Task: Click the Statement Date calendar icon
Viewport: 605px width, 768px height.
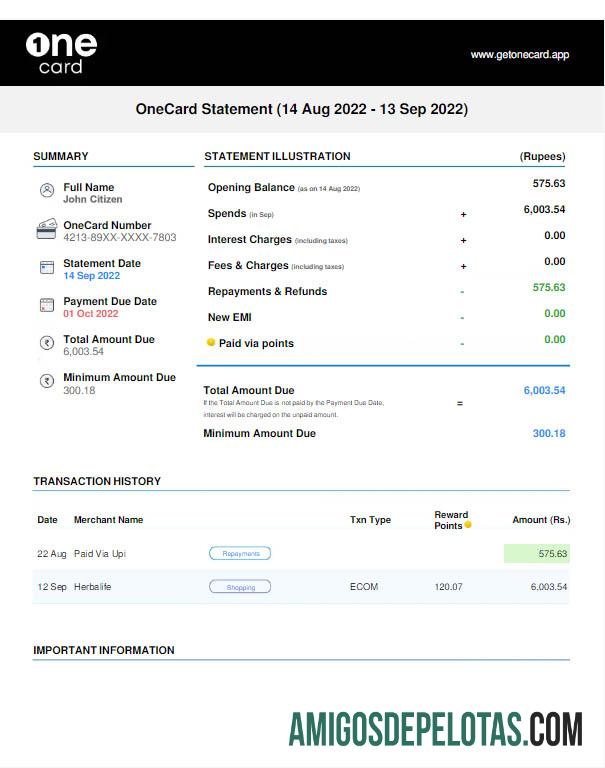Action: click(46, 267)
